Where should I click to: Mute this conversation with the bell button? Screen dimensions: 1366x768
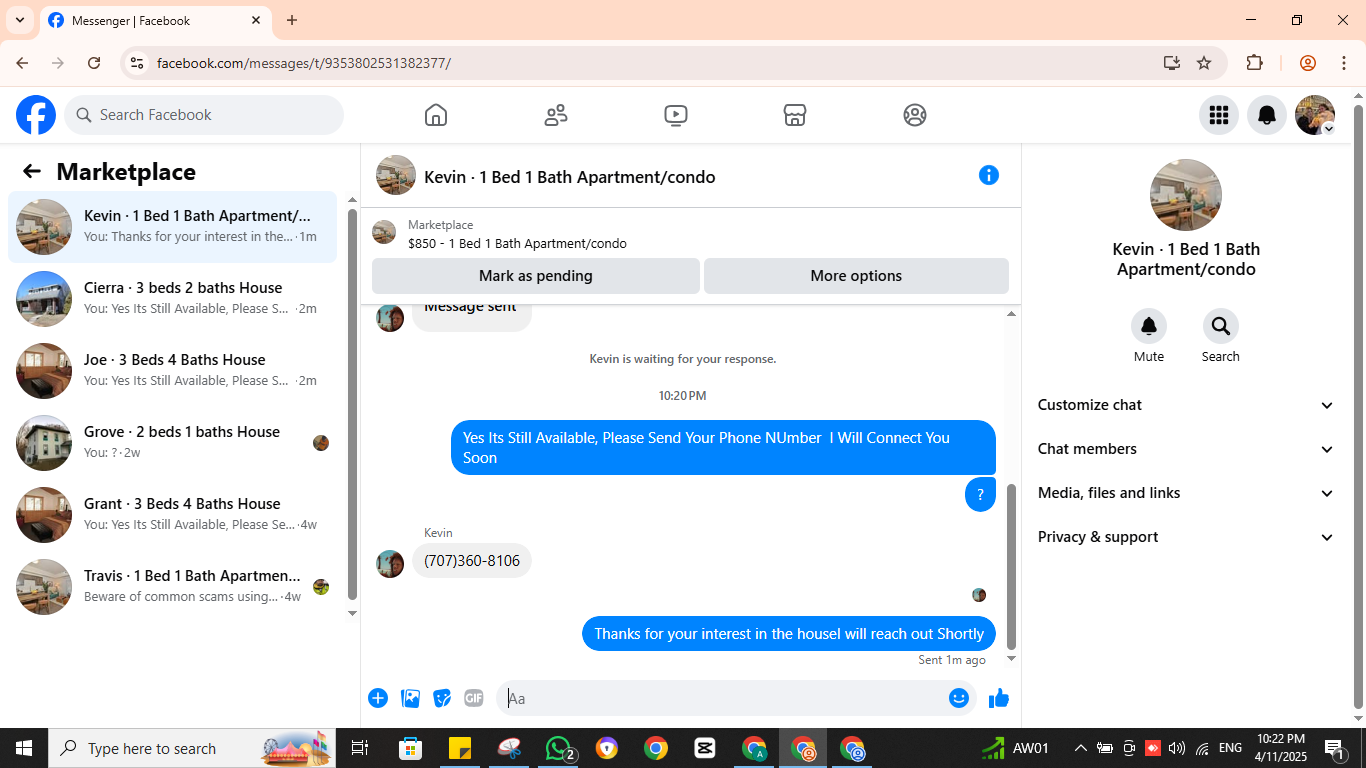[x=1149, y=326]
